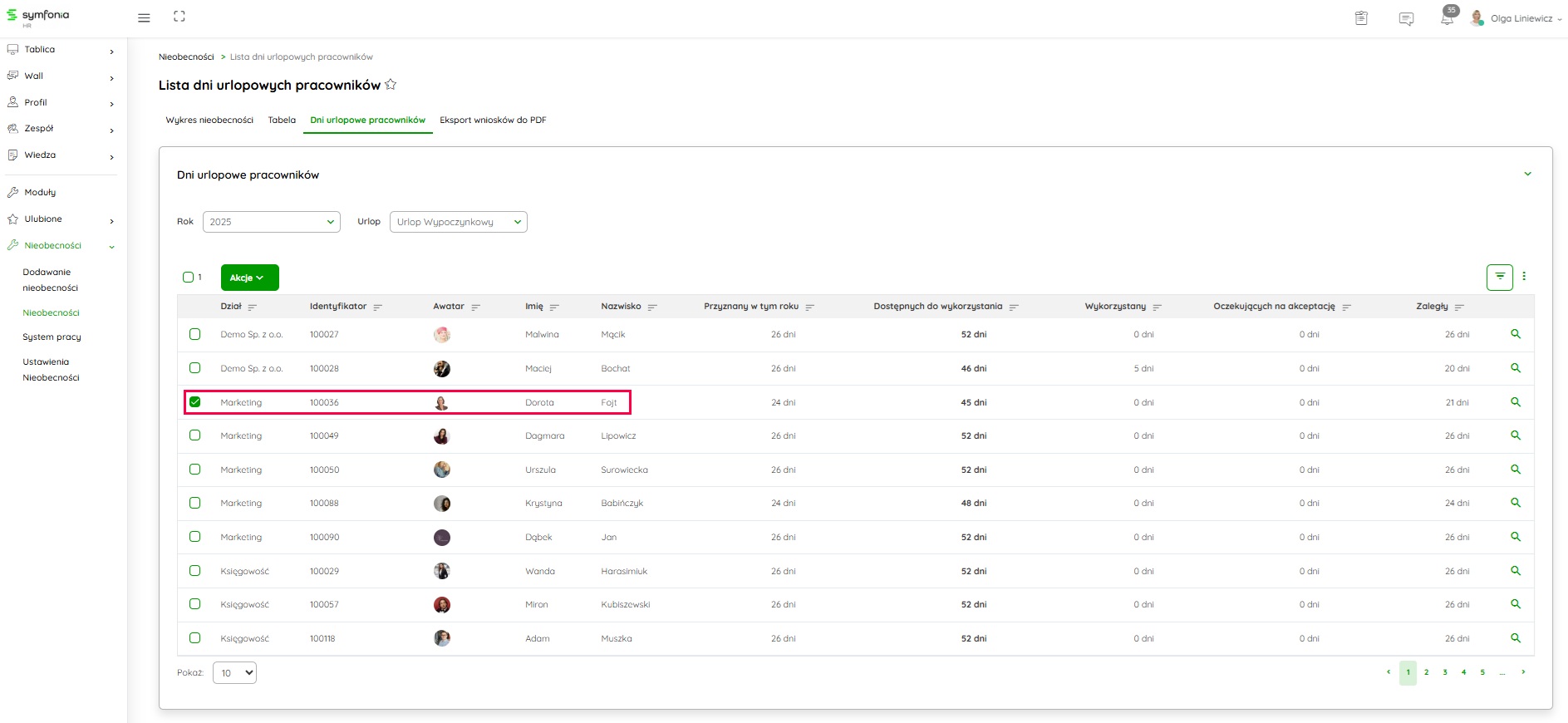Click the fullscreen expand icon
The image size is (1568, 723).
coord(179,17)
